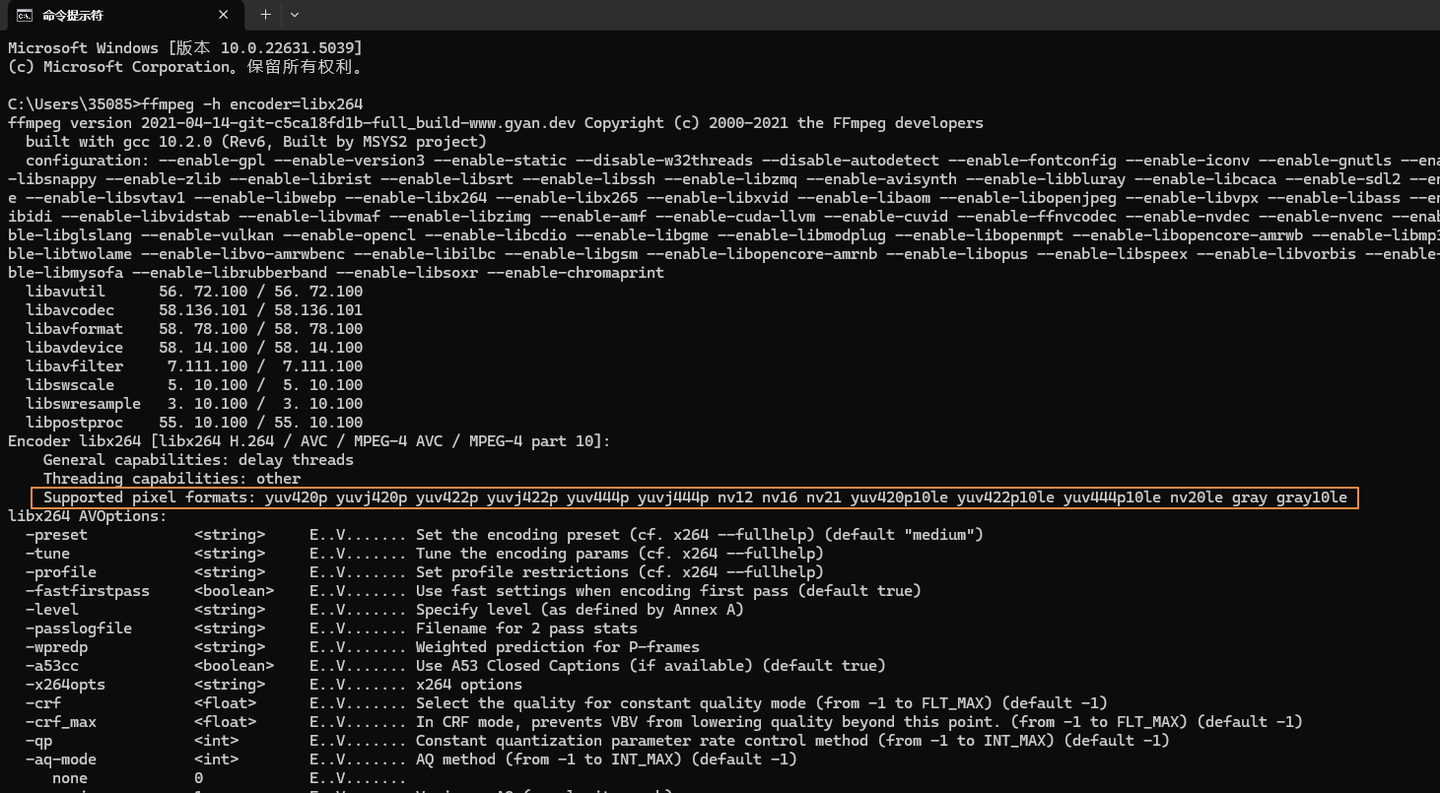The height and width of the screenshot is (793, 1440).
Task: Click the typed ffmpeg -h encoder=libx264 command
Action: [x=252, y=104]
